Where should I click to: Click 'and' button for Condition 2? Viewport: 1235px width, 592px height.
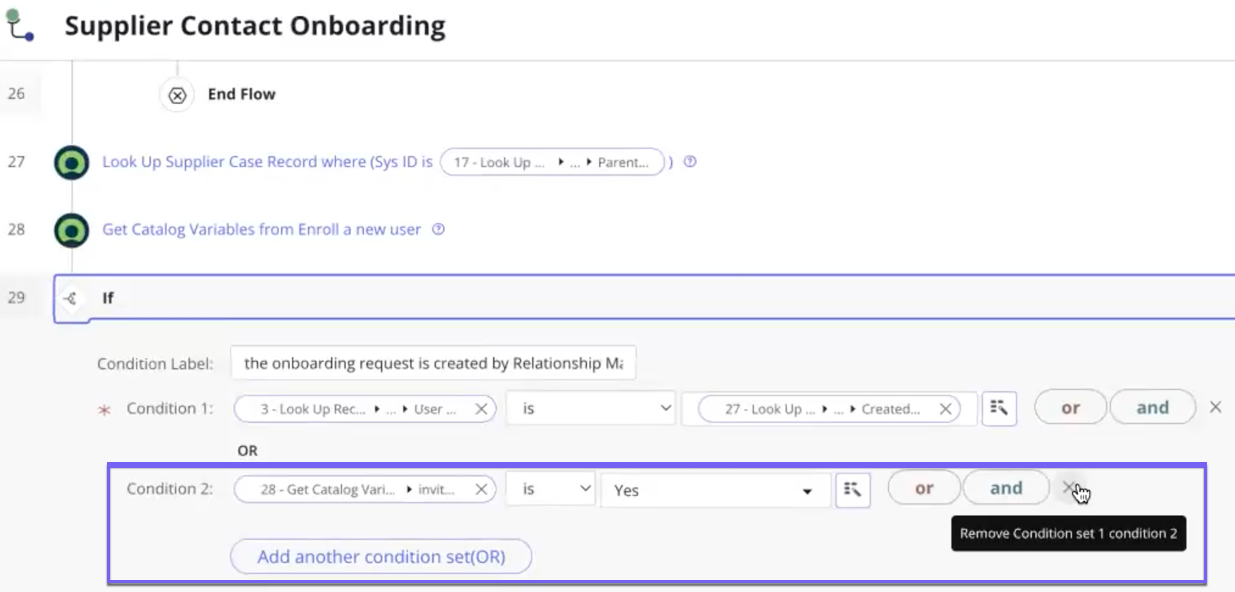pos(1006,488)
